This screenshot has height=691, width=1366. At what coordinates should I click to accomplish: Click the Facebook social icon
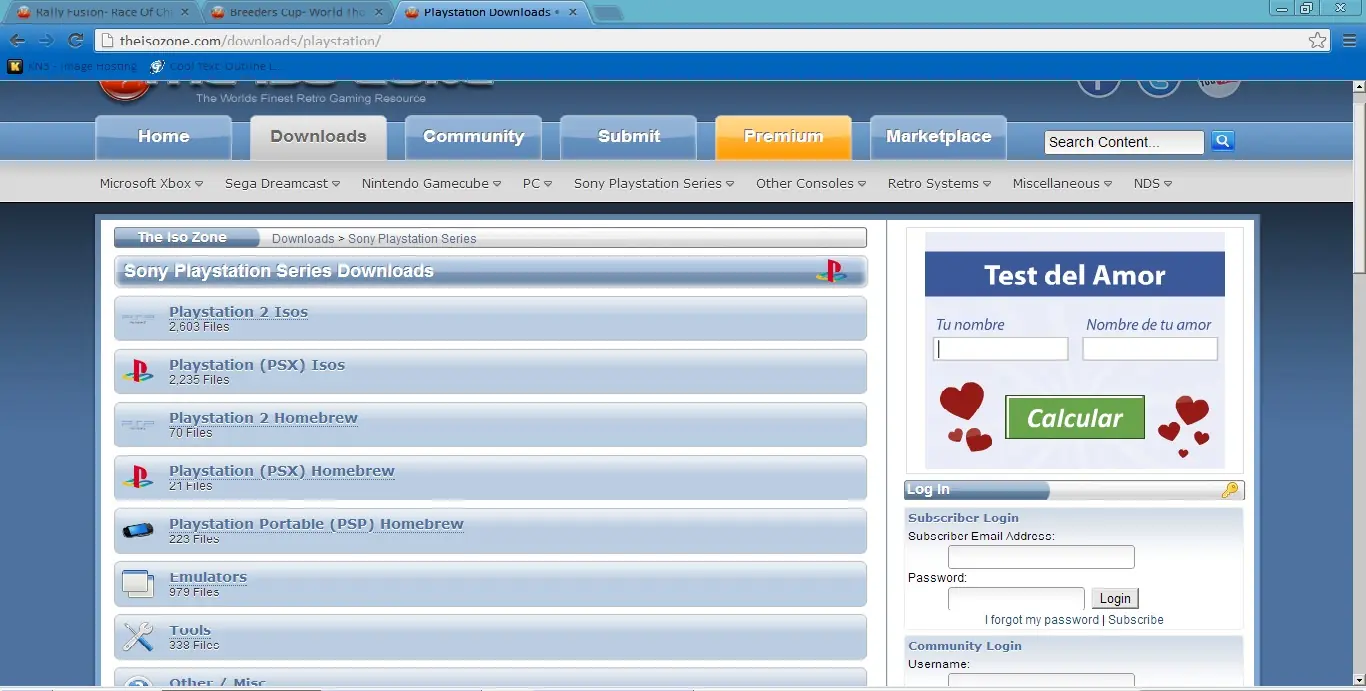tap(1098, 82)
